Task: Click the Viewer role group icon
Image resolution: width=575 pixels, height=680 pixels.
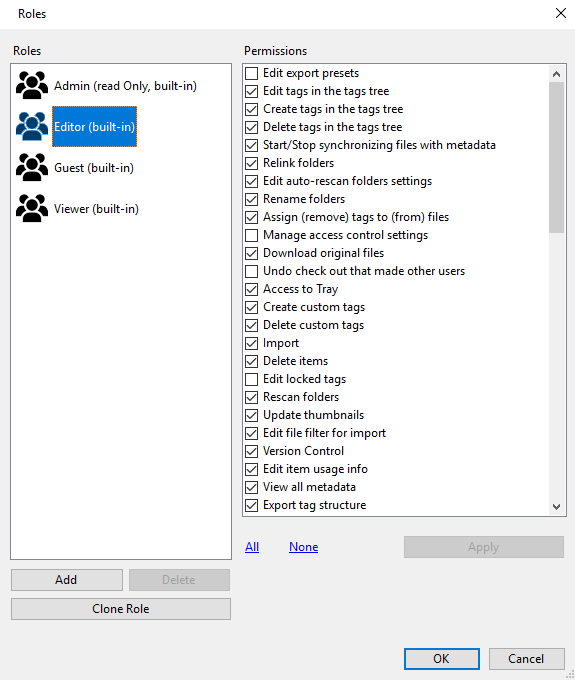Action: point(32,208)
